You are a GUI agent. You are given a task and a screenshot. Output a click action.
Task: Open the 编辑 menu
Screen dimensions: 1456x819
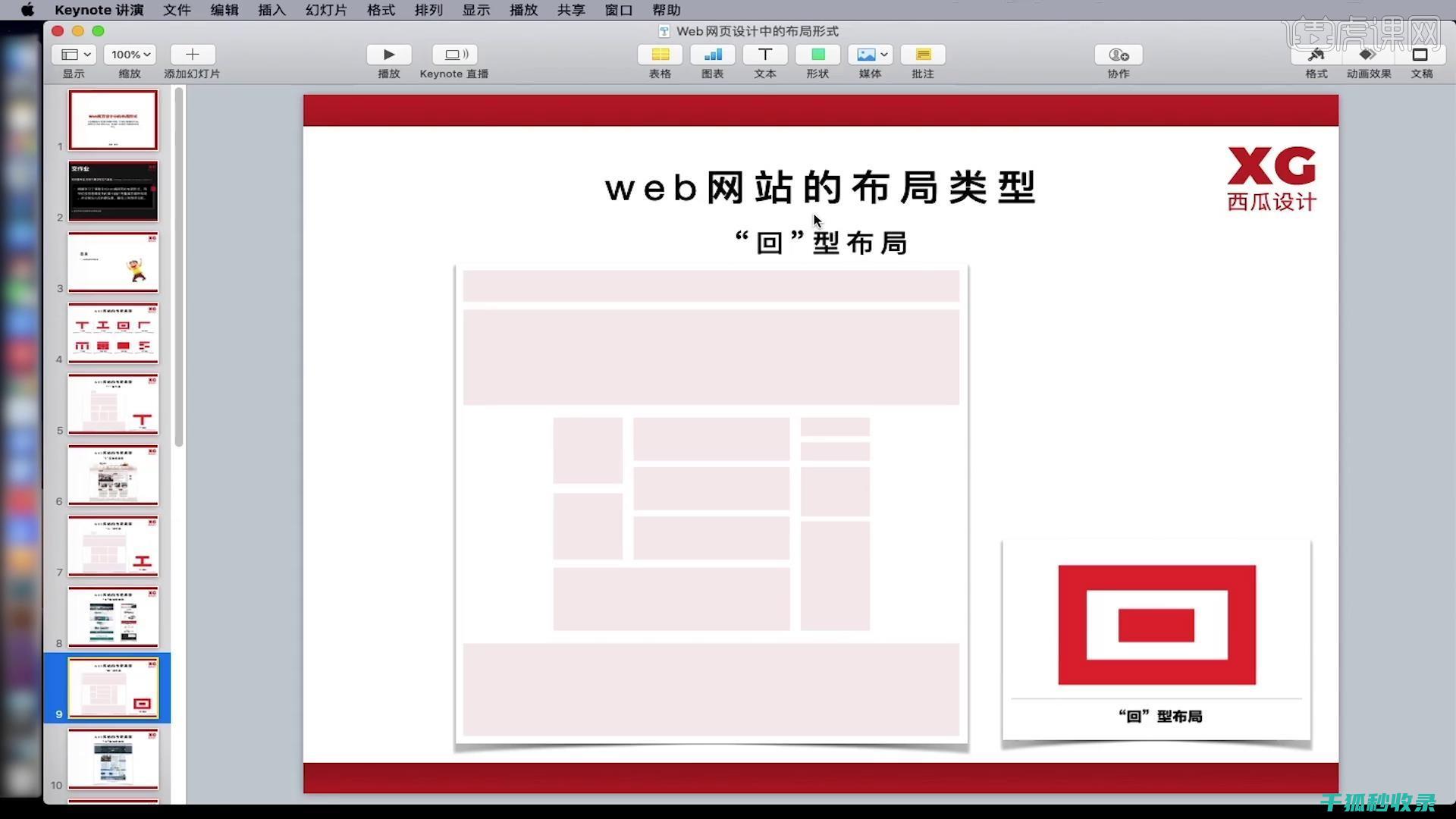point(224,10)
